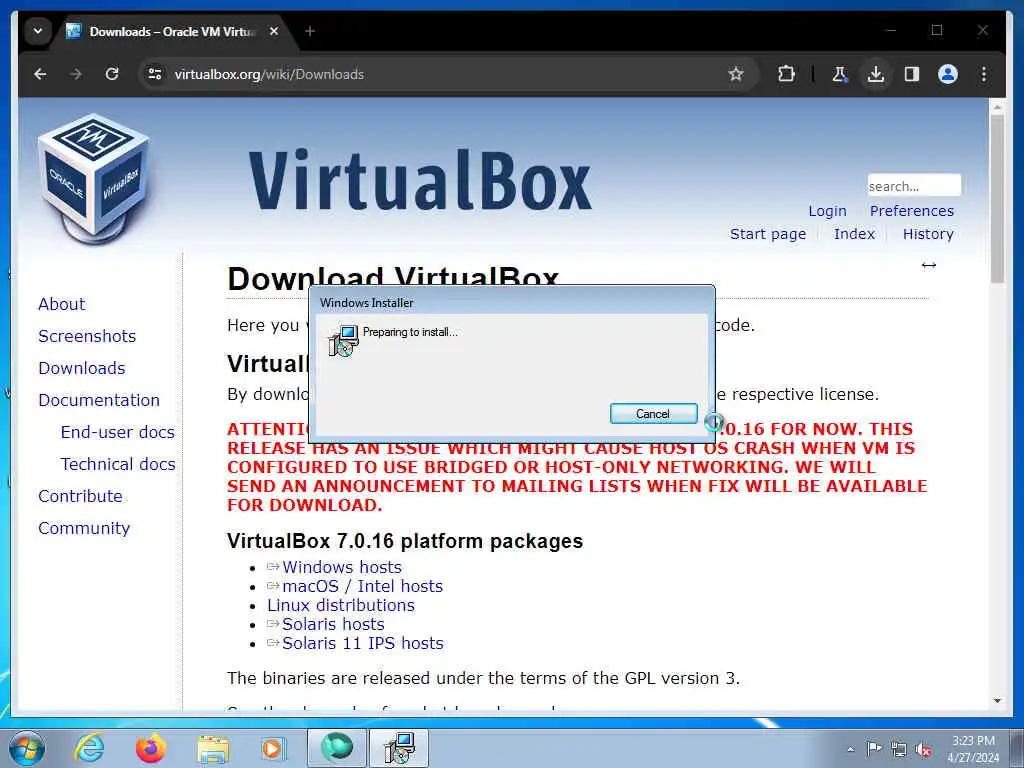Screen dimensions: 1024x768
Task: Open the Chrome profile avatar
Action: [948, 74]
